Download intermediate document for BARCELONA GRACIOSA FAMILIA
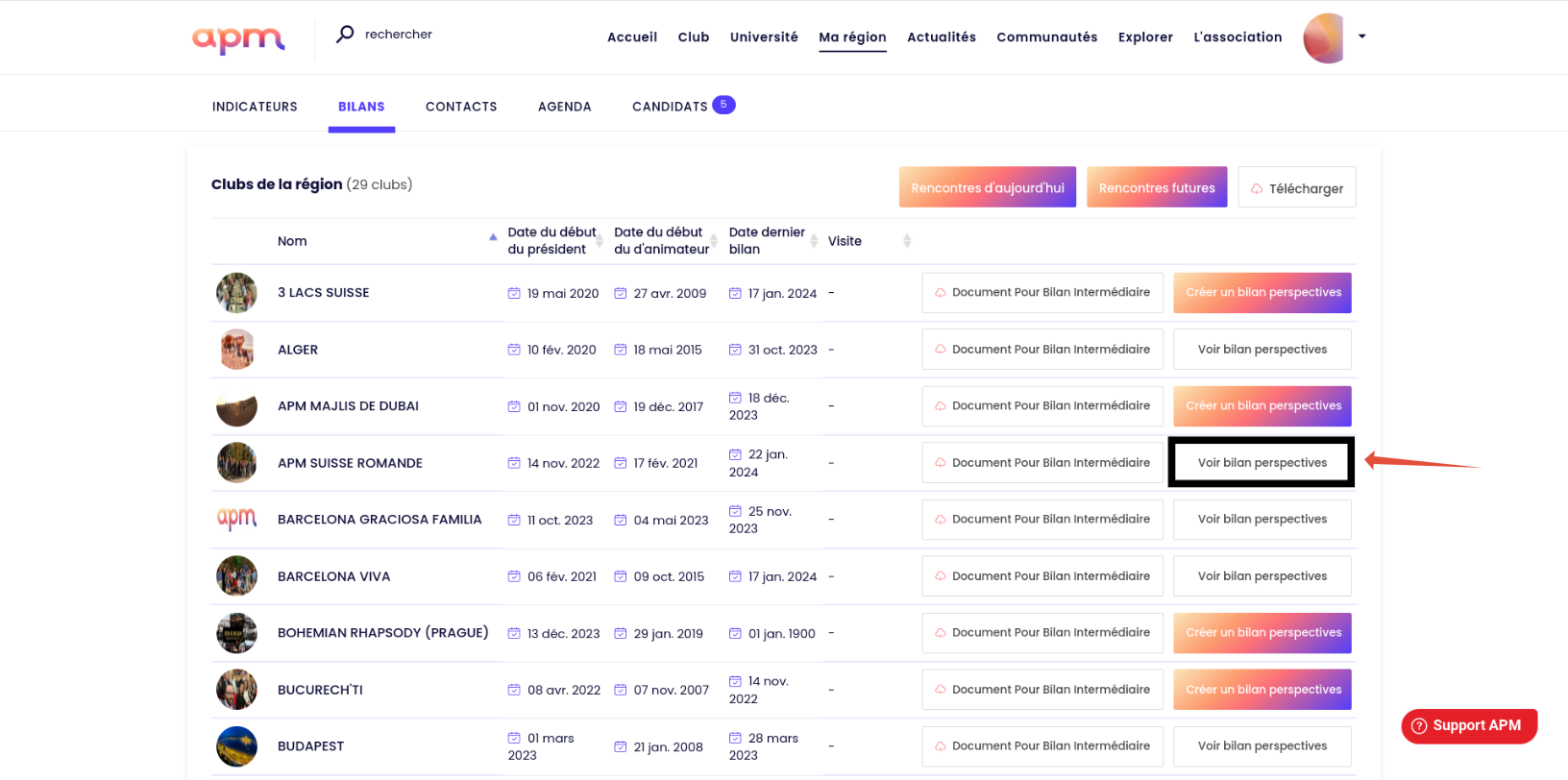Image resolution: width=1568 pixels, height=780 pixels. coord(1042,520)
